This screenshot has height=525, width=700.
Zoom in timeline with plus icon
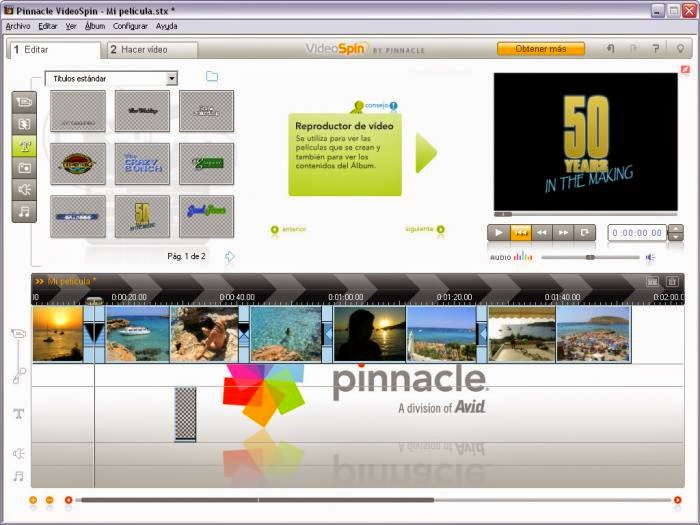pyautogui.click(x=33, y=500)
